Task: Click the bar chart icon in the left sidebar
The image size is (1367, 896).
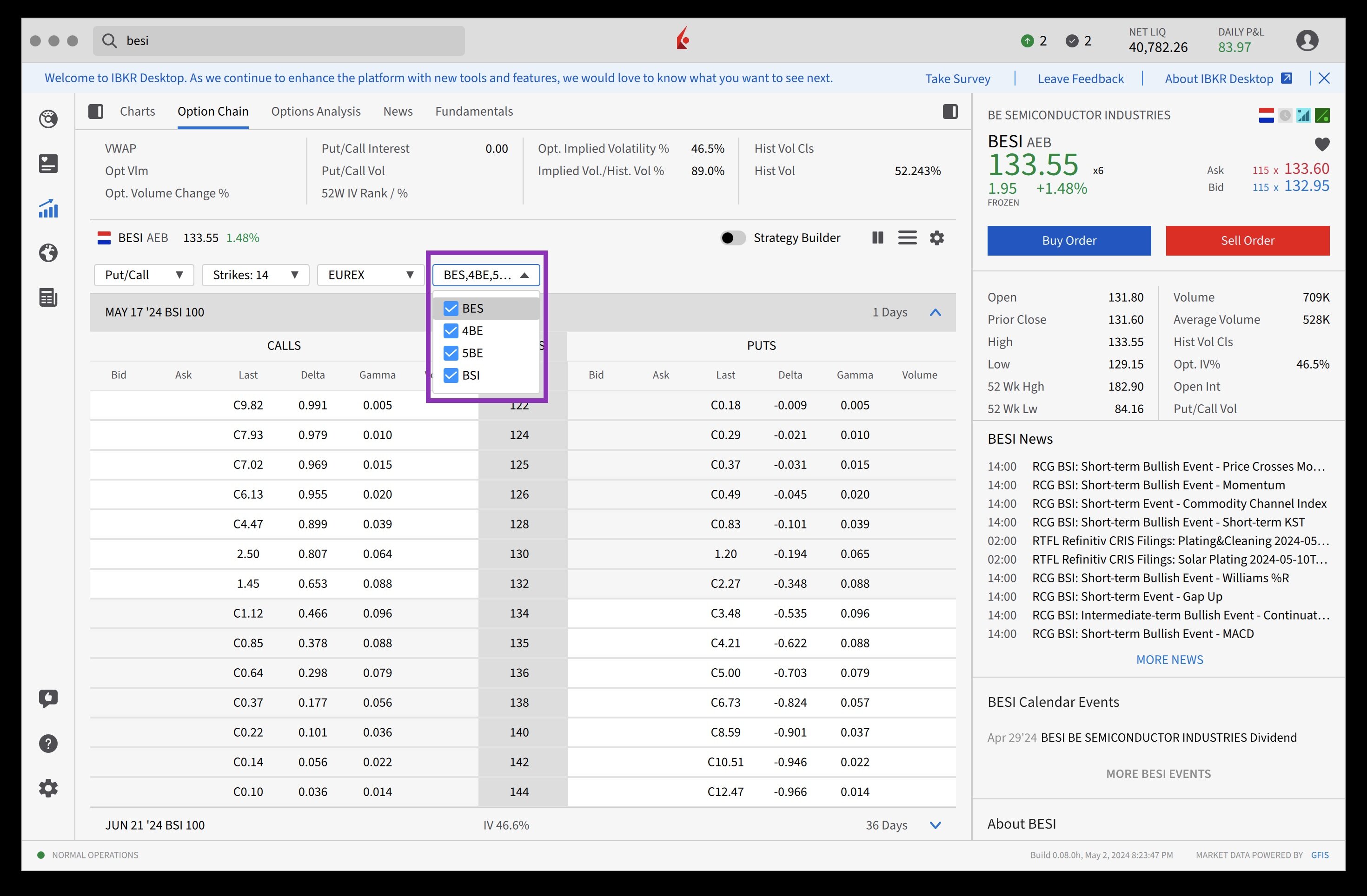Action: [48, 208]
